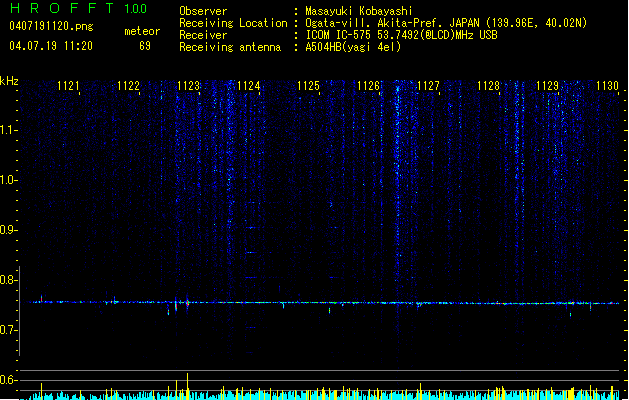Screen dimensions: 629x400
Task: Click the 0.7 kHz axis label
Action: click(7, 330)
